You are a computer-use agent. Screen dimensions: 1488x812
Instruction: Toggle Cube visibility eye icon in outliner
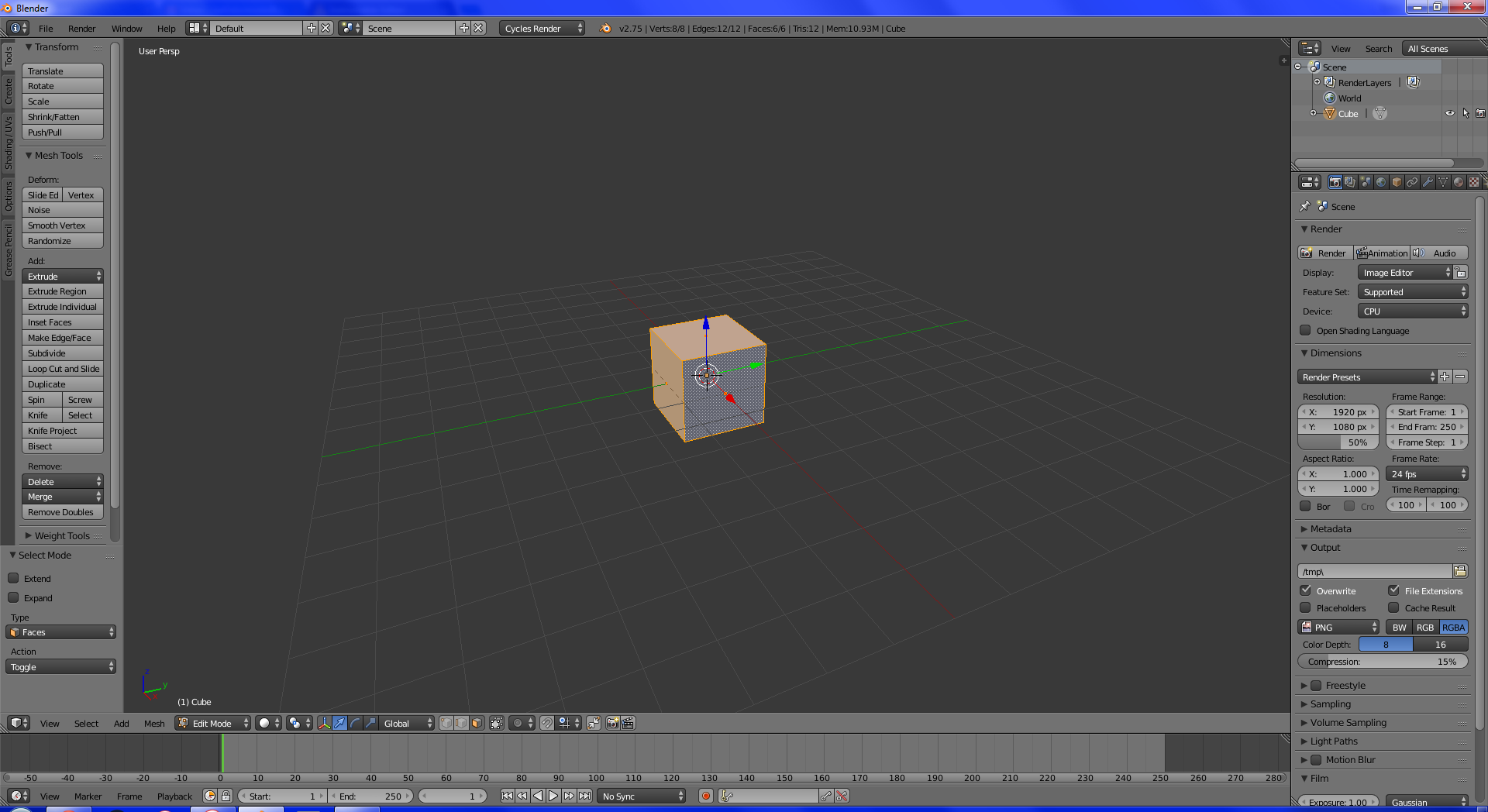(x=1449, y=113)
